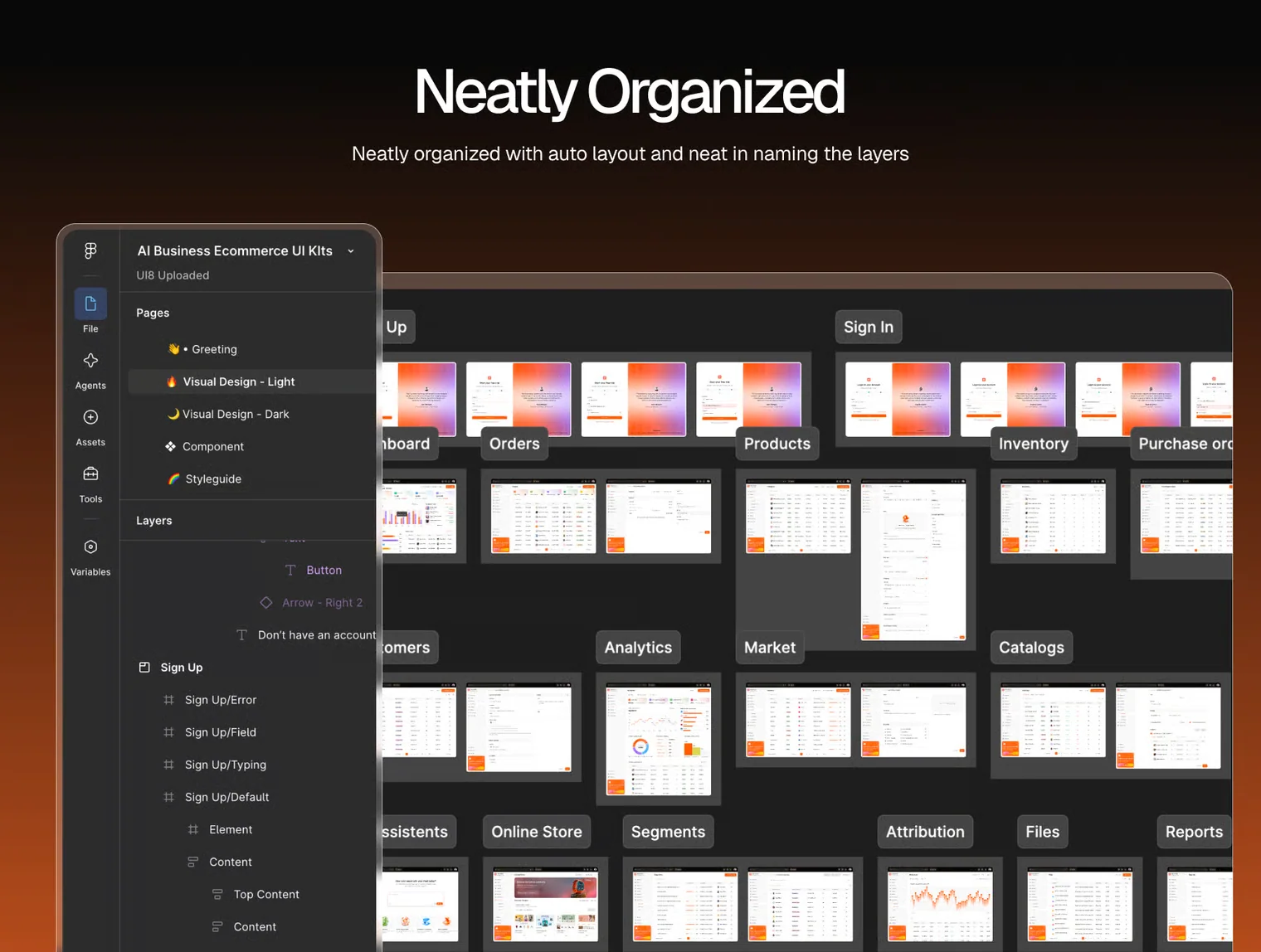Select the Top Content layer

coord(266,895)
